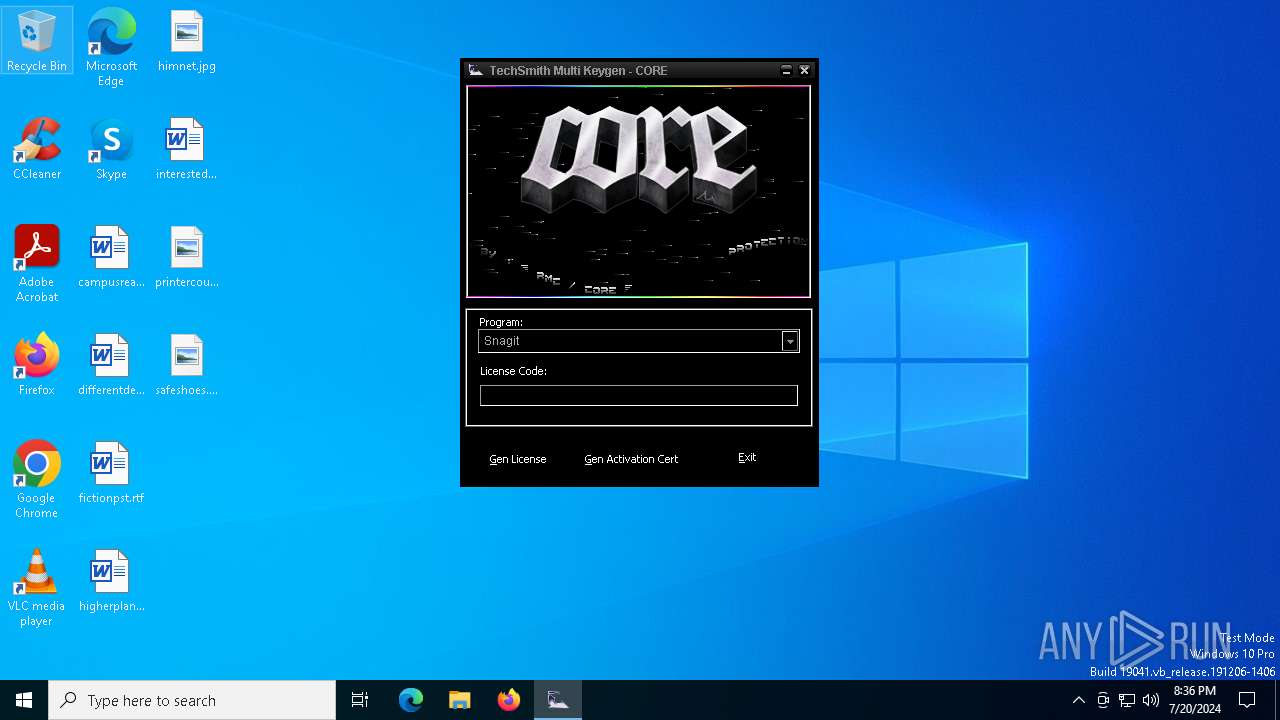Show hidden system tray icons
This screenshot has width=1280, height=720.
coord(1078,700)
